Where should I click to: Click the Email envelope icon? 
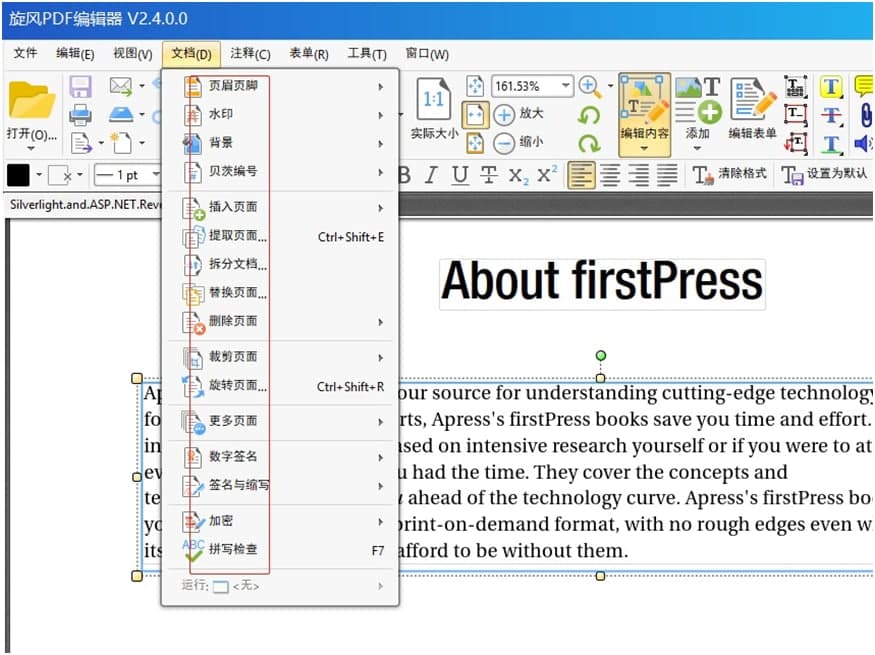[121, 86]
